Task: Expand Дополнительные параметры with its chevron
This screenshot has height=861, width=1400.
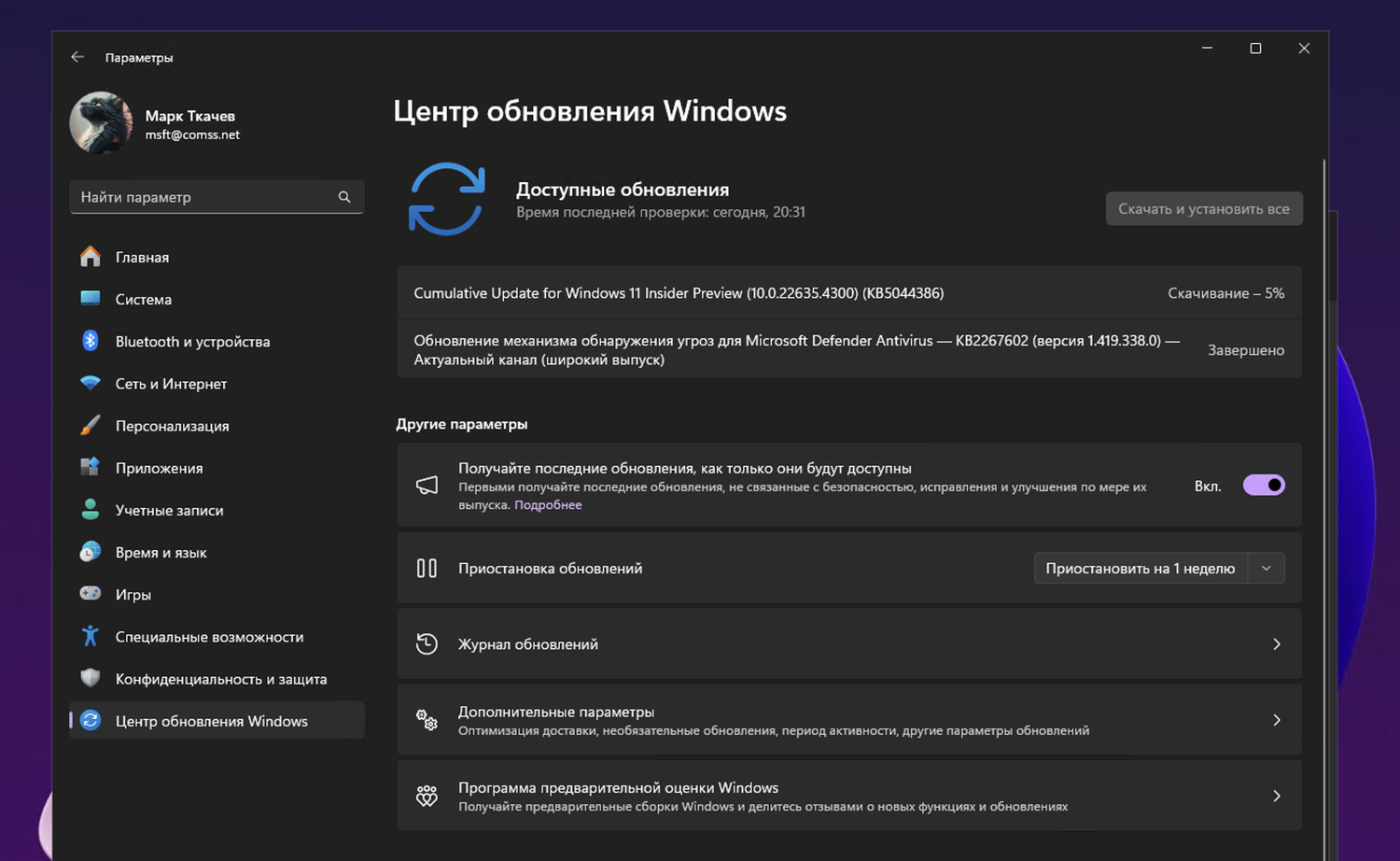Action: point(1277,720)
